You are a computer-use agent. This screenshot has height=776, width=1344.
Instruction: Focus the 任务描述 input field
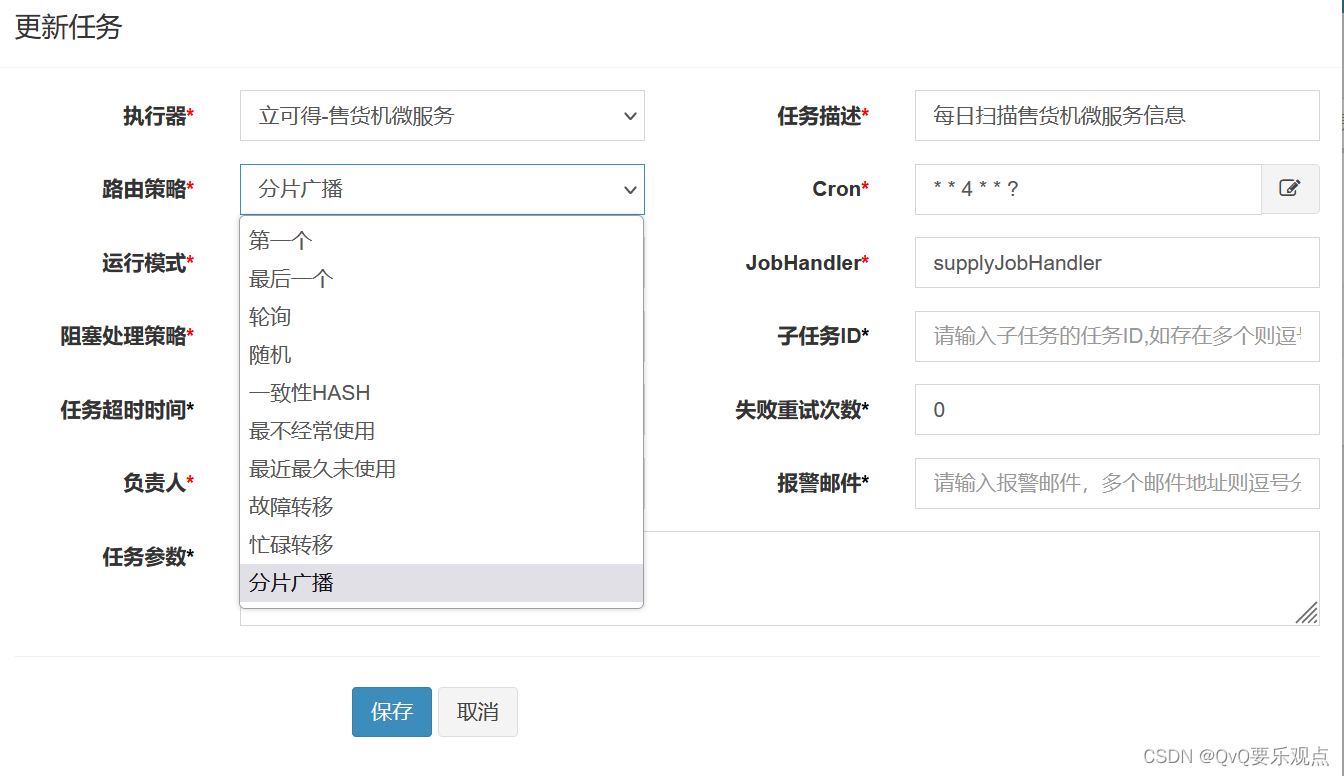(1117, 116)
